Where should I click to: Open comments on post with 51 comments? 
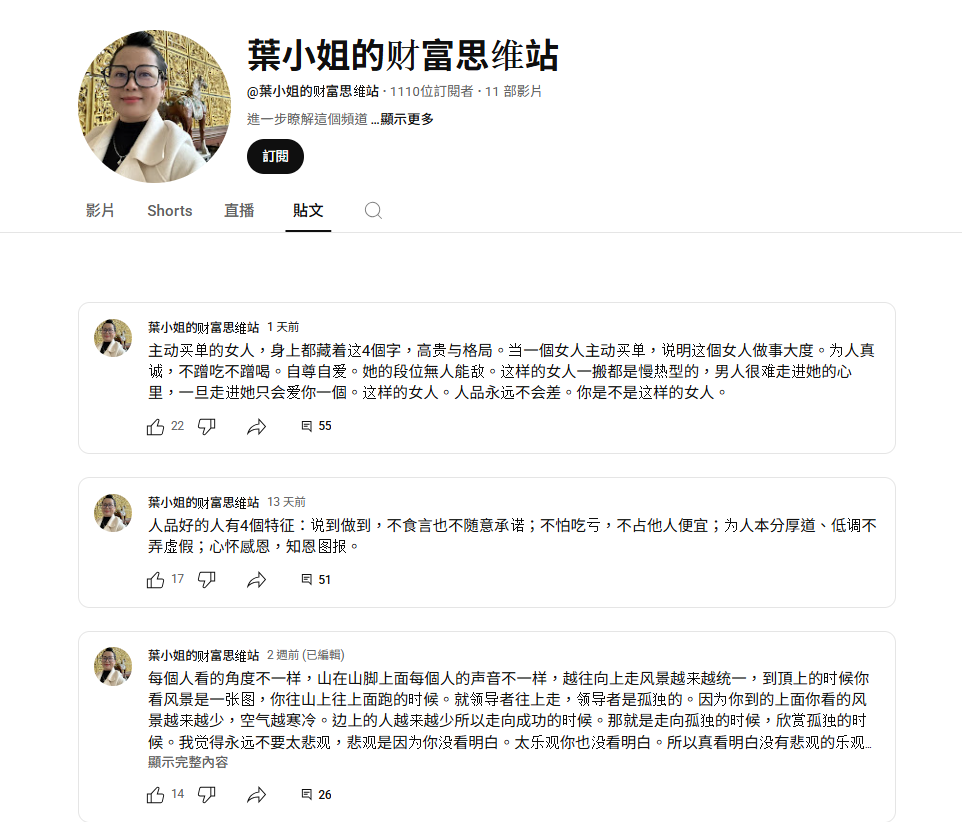point(316,580)
